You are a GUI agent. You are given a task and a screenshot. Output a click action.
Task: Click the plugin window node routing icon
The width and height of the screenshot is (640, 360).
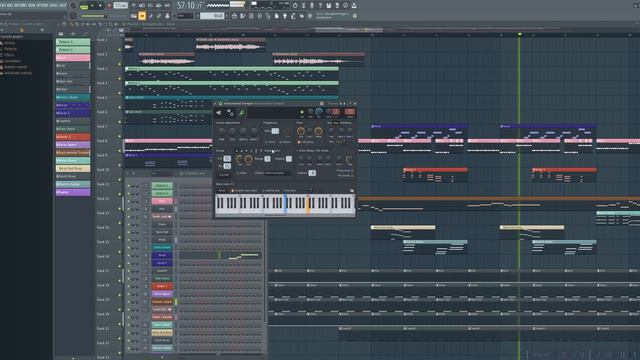pyautogui.click(x=230, y=113)
